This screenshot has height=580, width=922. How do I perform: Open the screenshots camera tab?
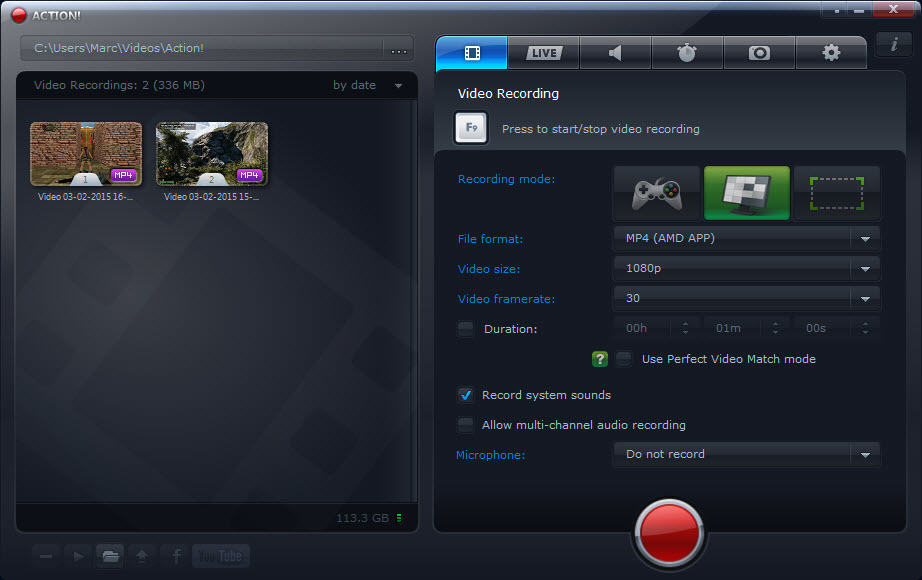click(759, 53)
